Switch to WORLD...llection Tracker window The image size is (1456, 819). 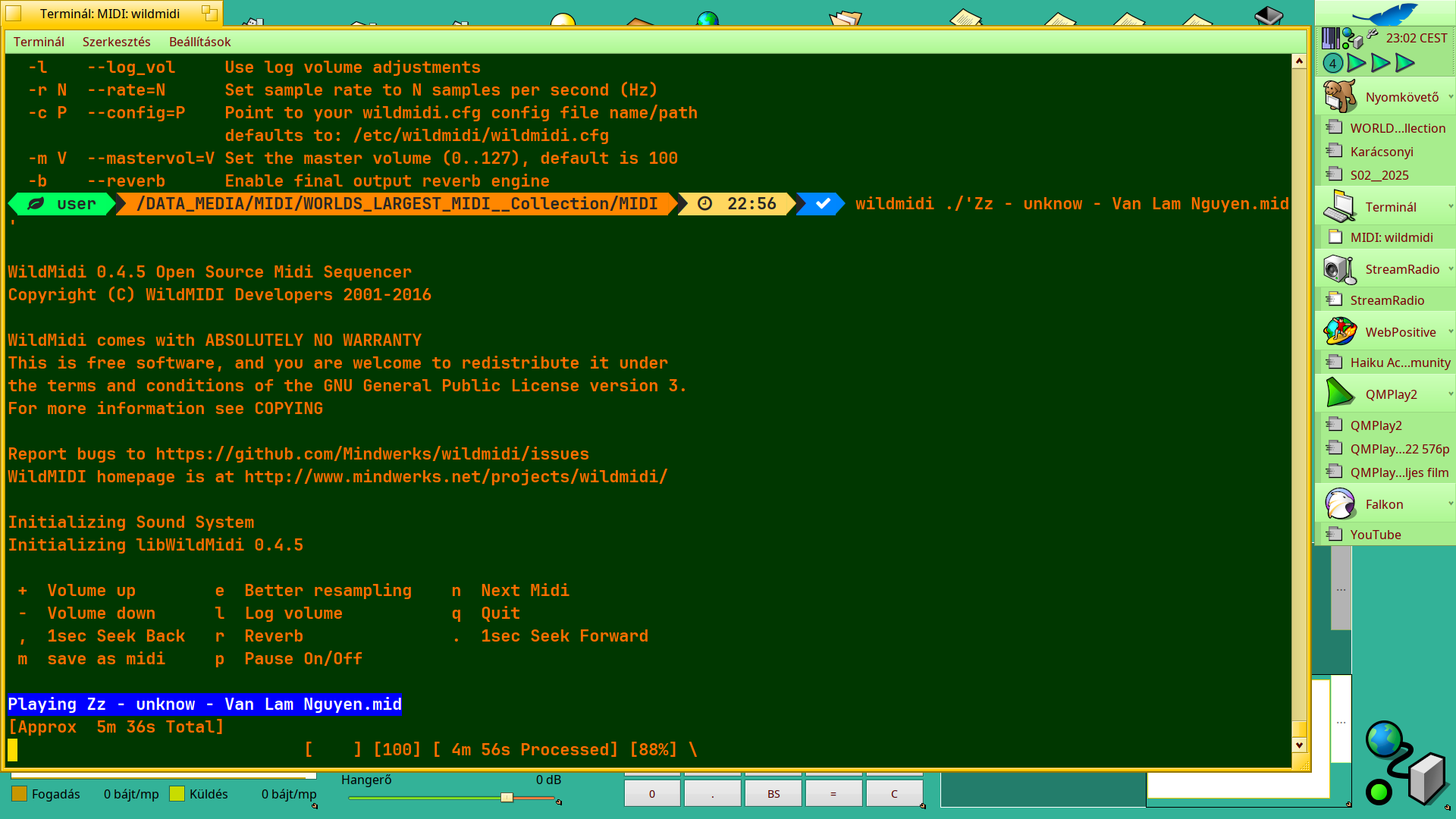coord(1387,128)
